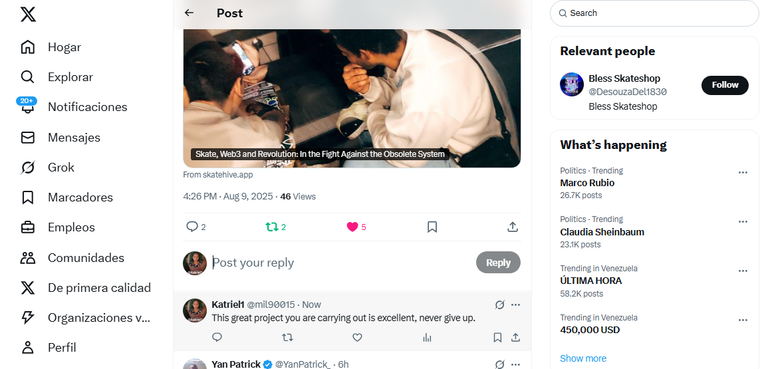Bookmark the main post
This screenshot has height=369, width=768.
pyautogui.click(x=432, y=226)
